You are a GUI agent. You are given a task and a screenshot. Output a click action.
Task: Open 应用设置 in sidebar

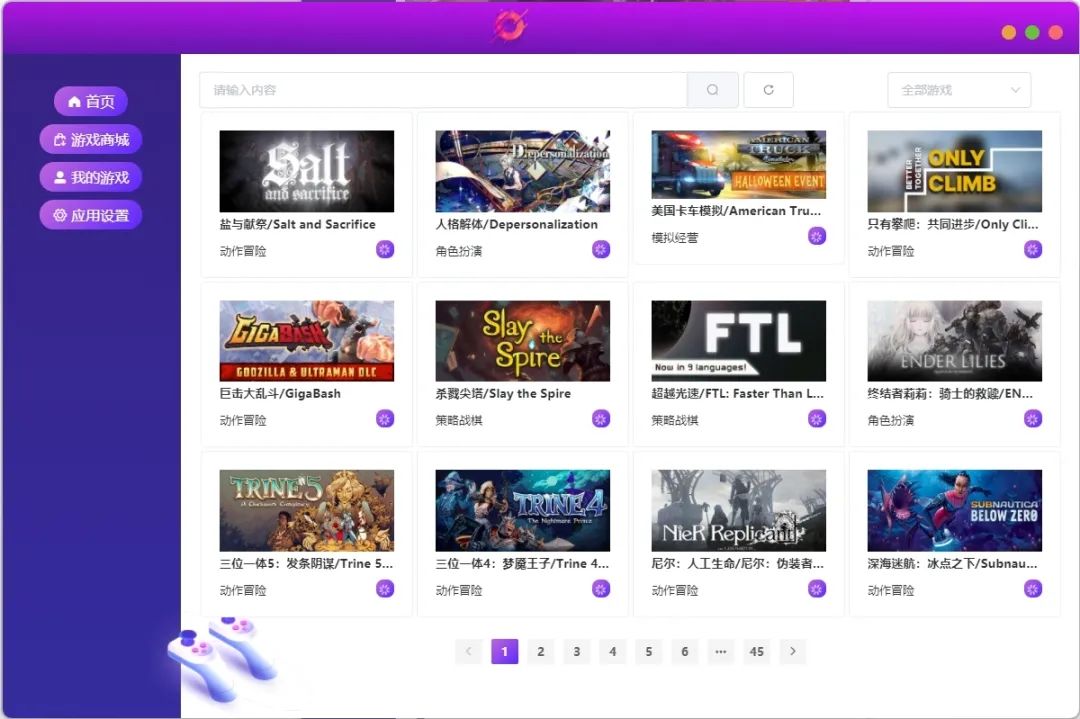pos(91,216)
